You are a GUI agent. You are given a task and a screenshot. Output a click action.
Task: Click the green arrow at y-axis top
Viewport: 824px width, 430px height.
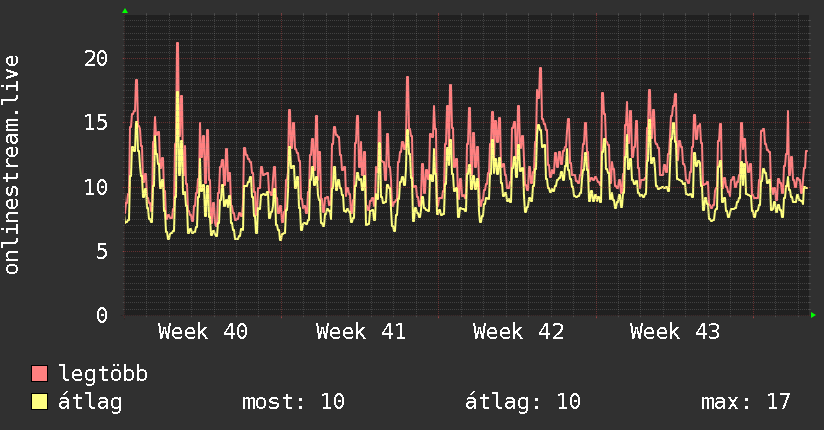[125, 11]
